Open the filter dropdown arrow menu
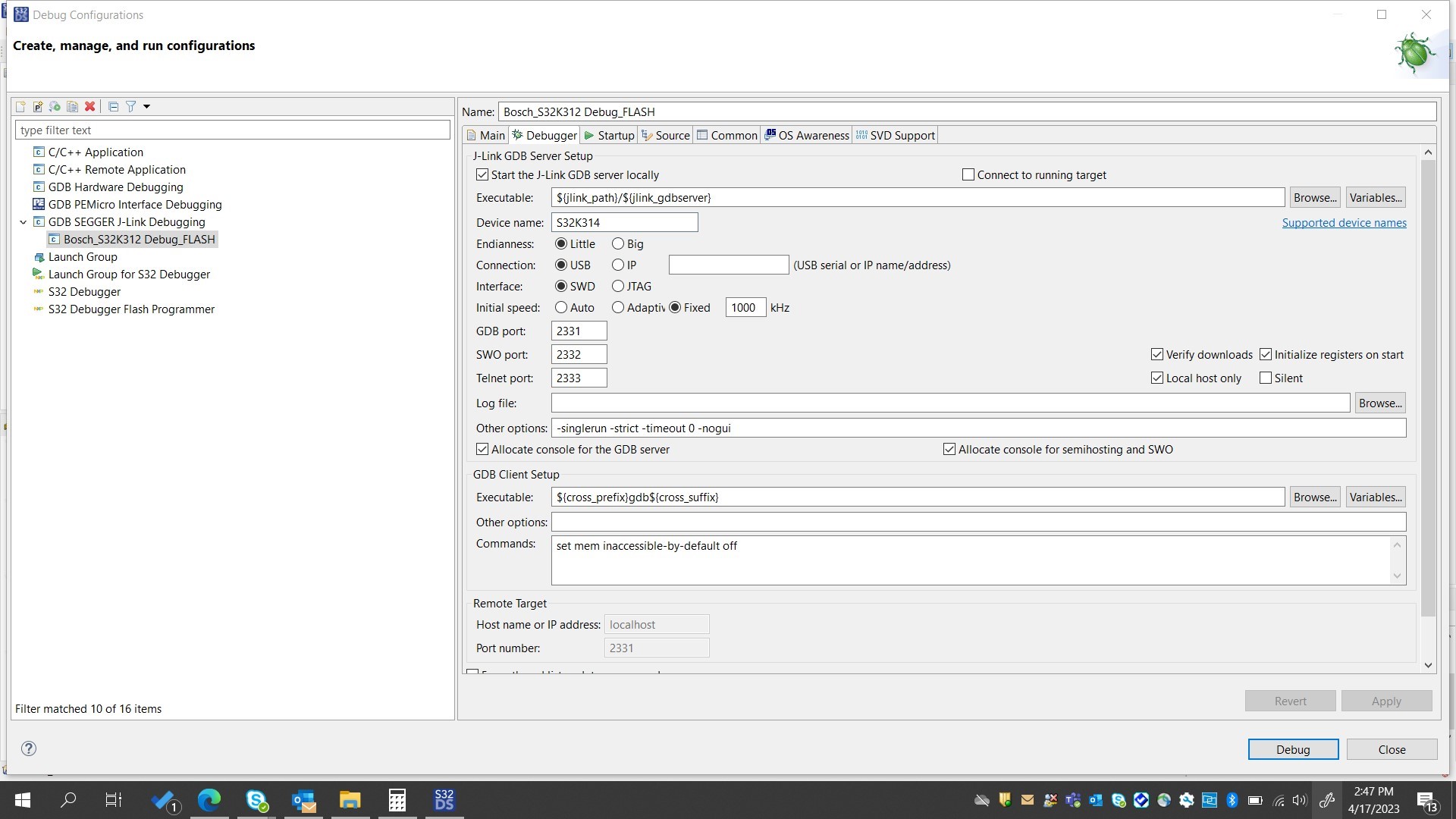 coord(147,106)
